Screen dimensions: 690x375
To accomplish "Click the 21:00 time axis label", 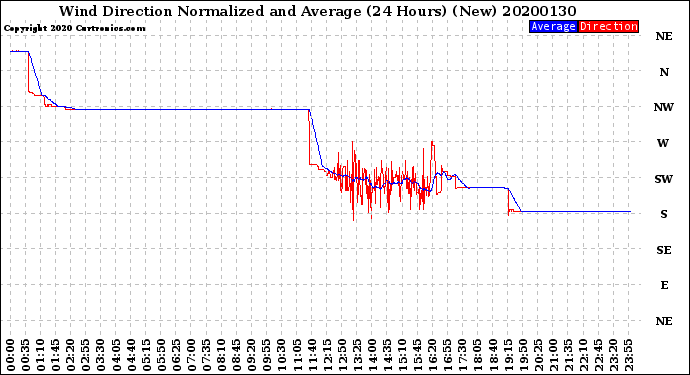I will (x=552, y=355).
